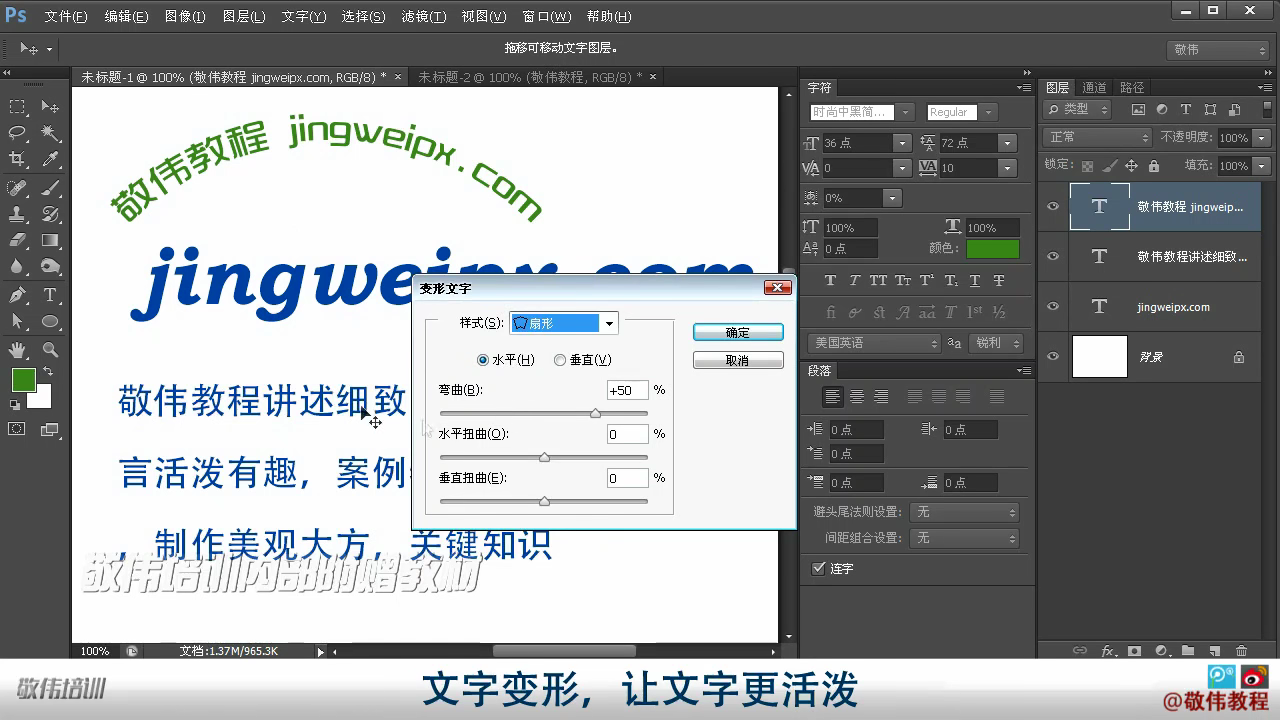Viewport: 1280px width, 720px height.
Task: Open the layer blend mode 正常 dropdown
Action: pos(1098,137)
